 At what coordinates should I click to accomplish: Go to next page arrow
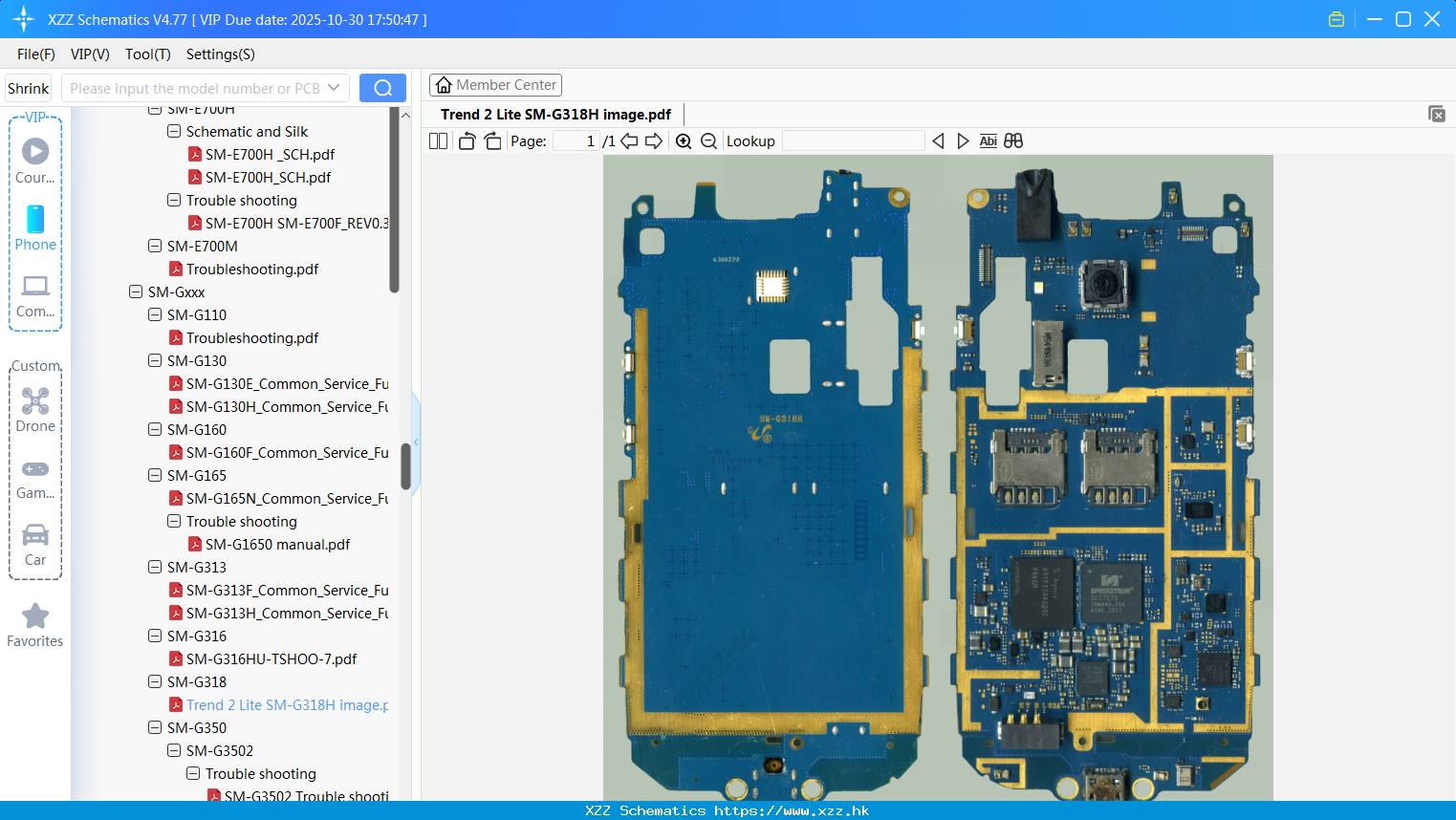pyautogui.click(x=654, y=140)
